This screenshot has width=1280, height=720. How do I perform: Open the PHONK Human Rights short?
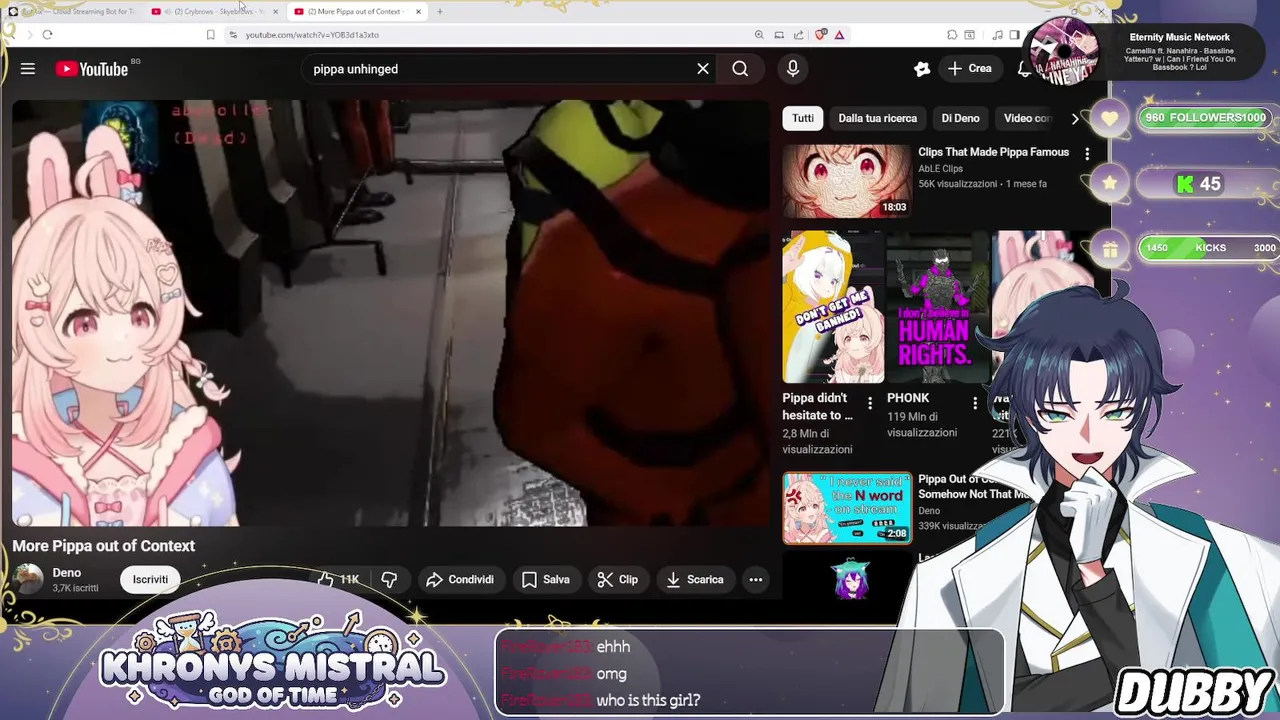coord(937,307)
